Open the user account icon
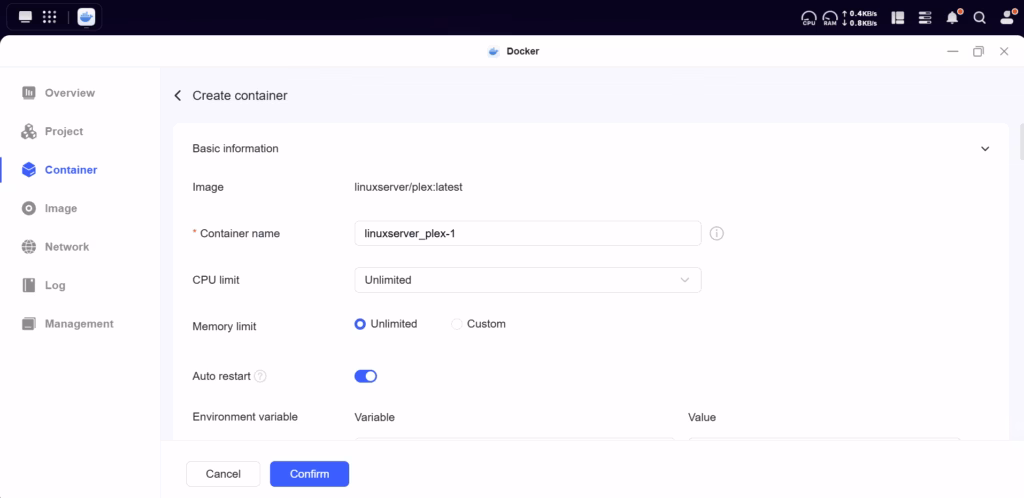Screen dimensions: 1024x498 [1005, 17]
